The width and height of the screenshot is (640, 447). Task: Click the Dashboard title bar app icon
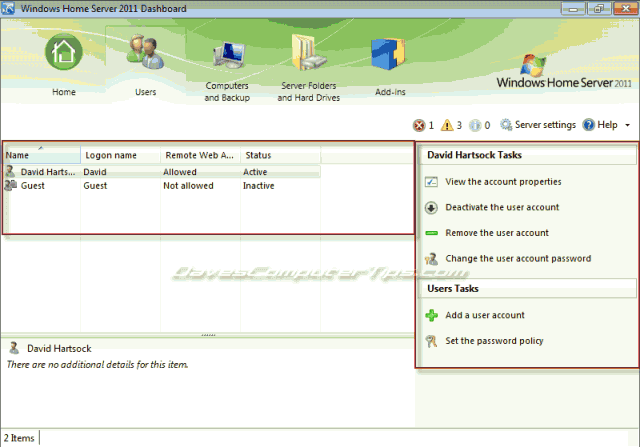coord(8,8)
